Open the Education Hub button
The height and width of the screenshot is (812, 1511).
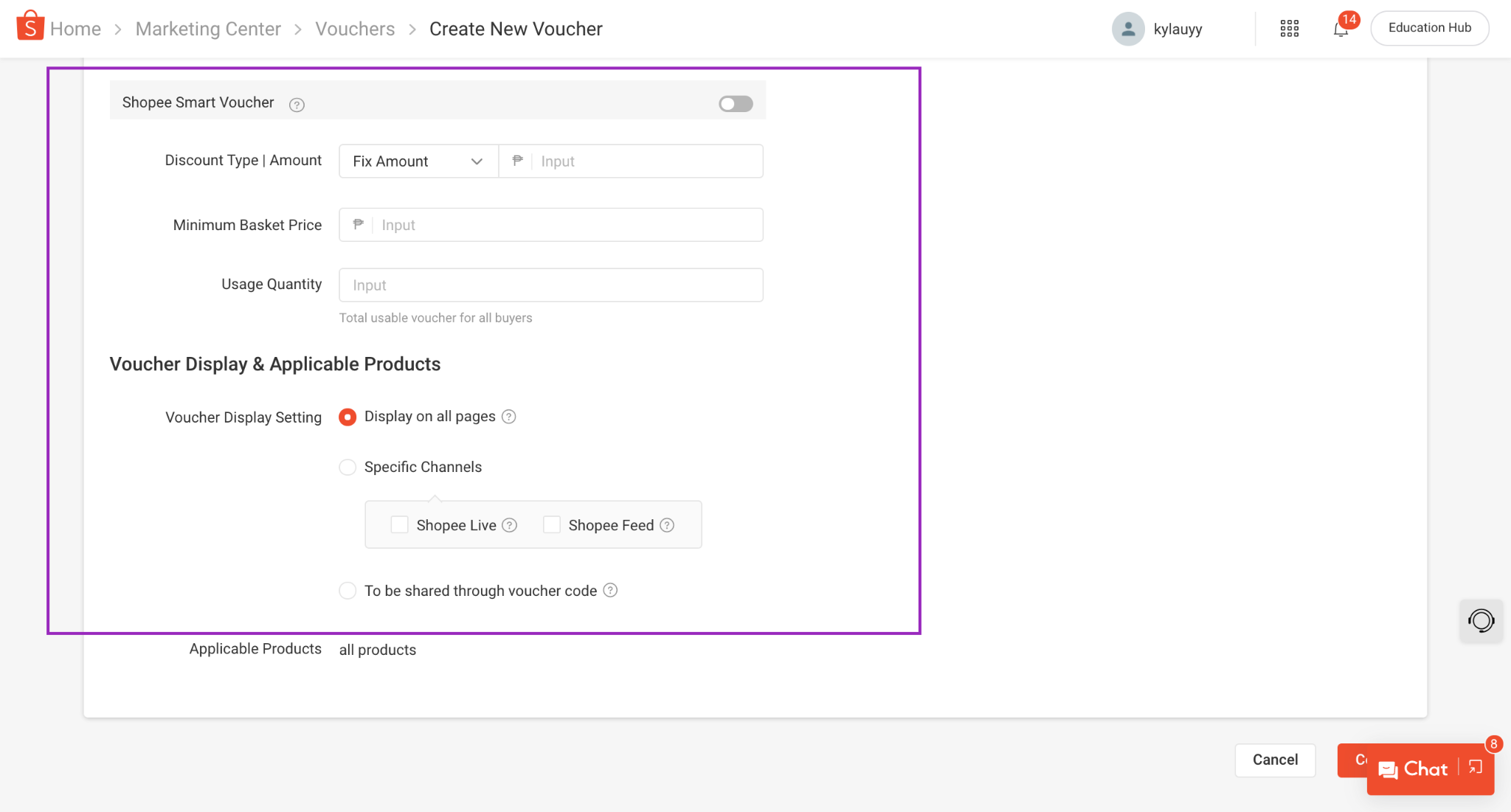pos(1429,28)
